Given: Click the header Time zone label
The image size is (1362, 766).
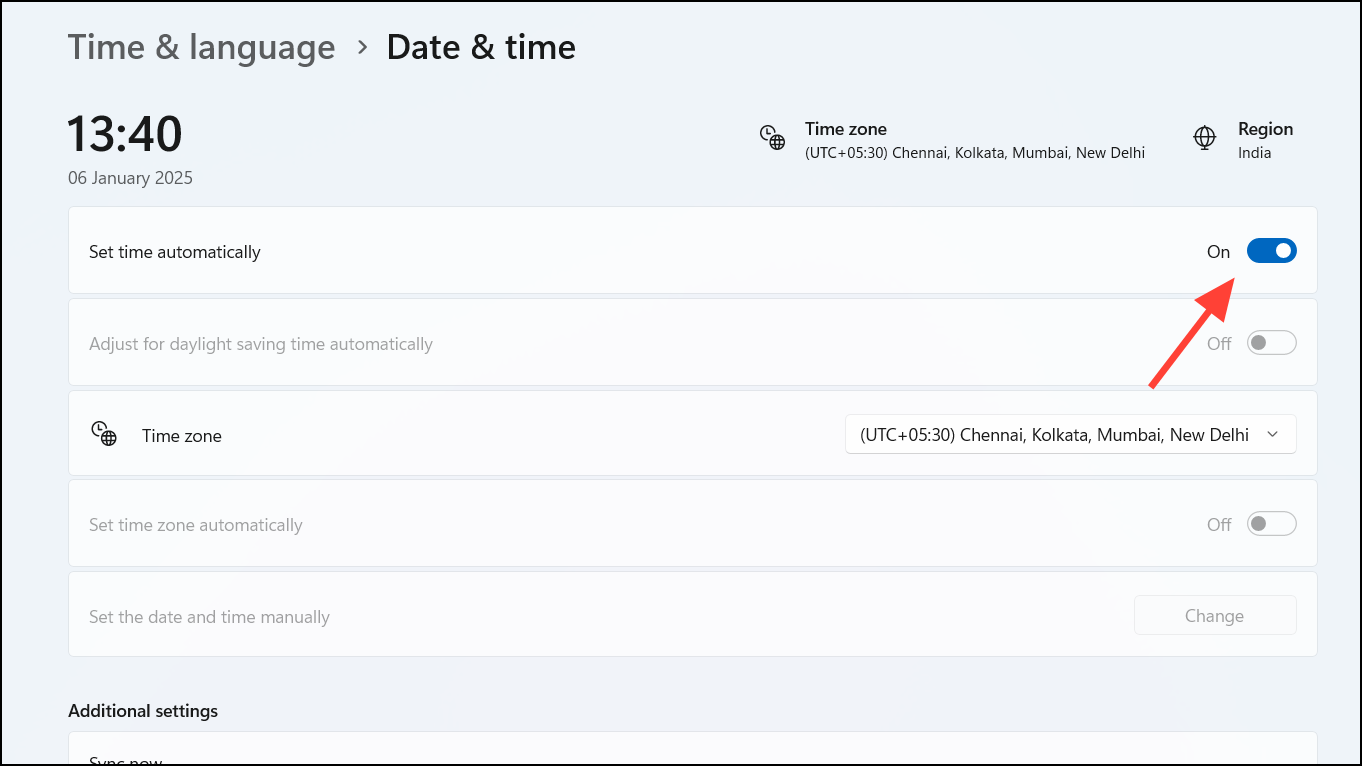Looking at the screenshot, I should (846, 129).
